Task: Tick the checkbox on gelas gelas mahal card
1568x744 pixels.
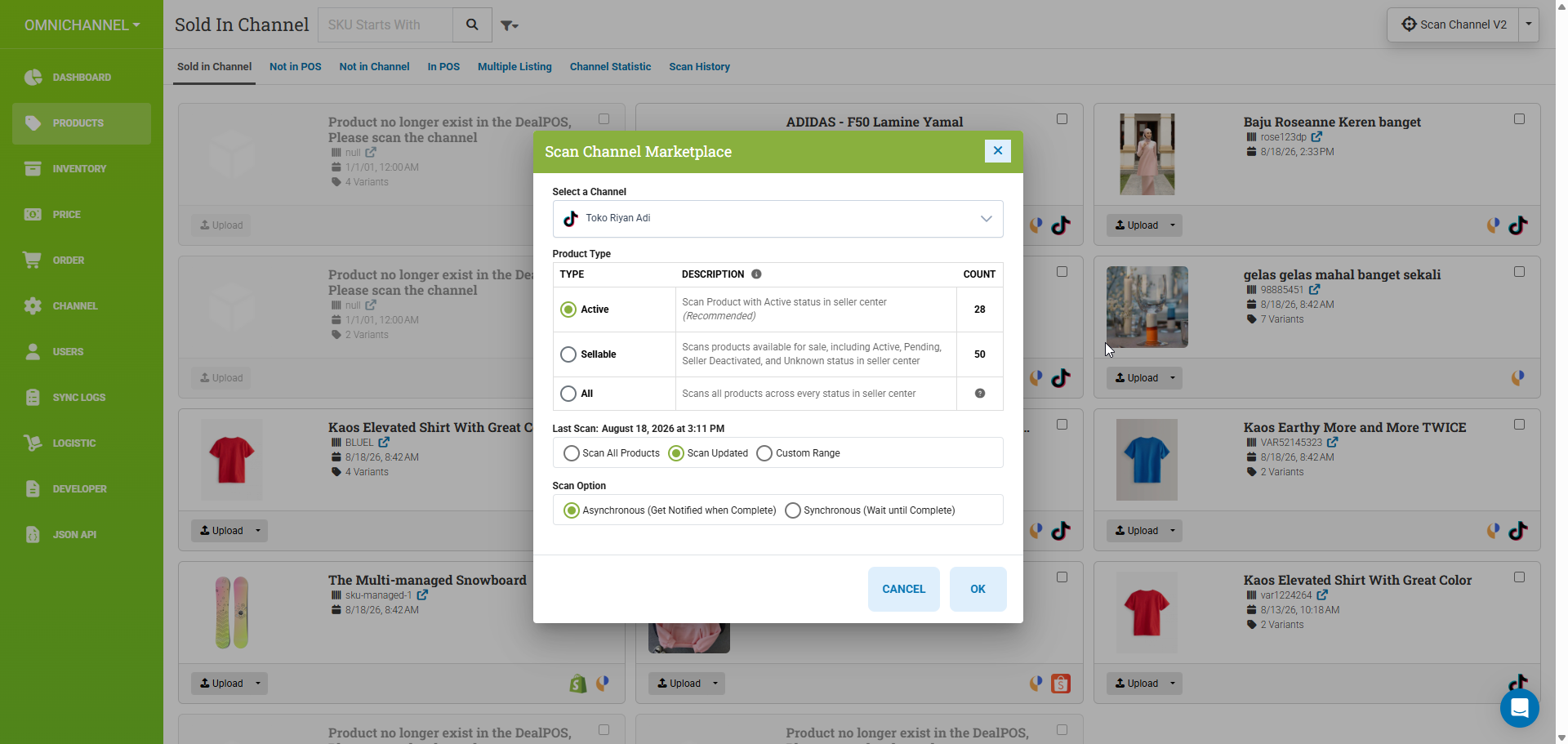Action: tap(1519, 272)
